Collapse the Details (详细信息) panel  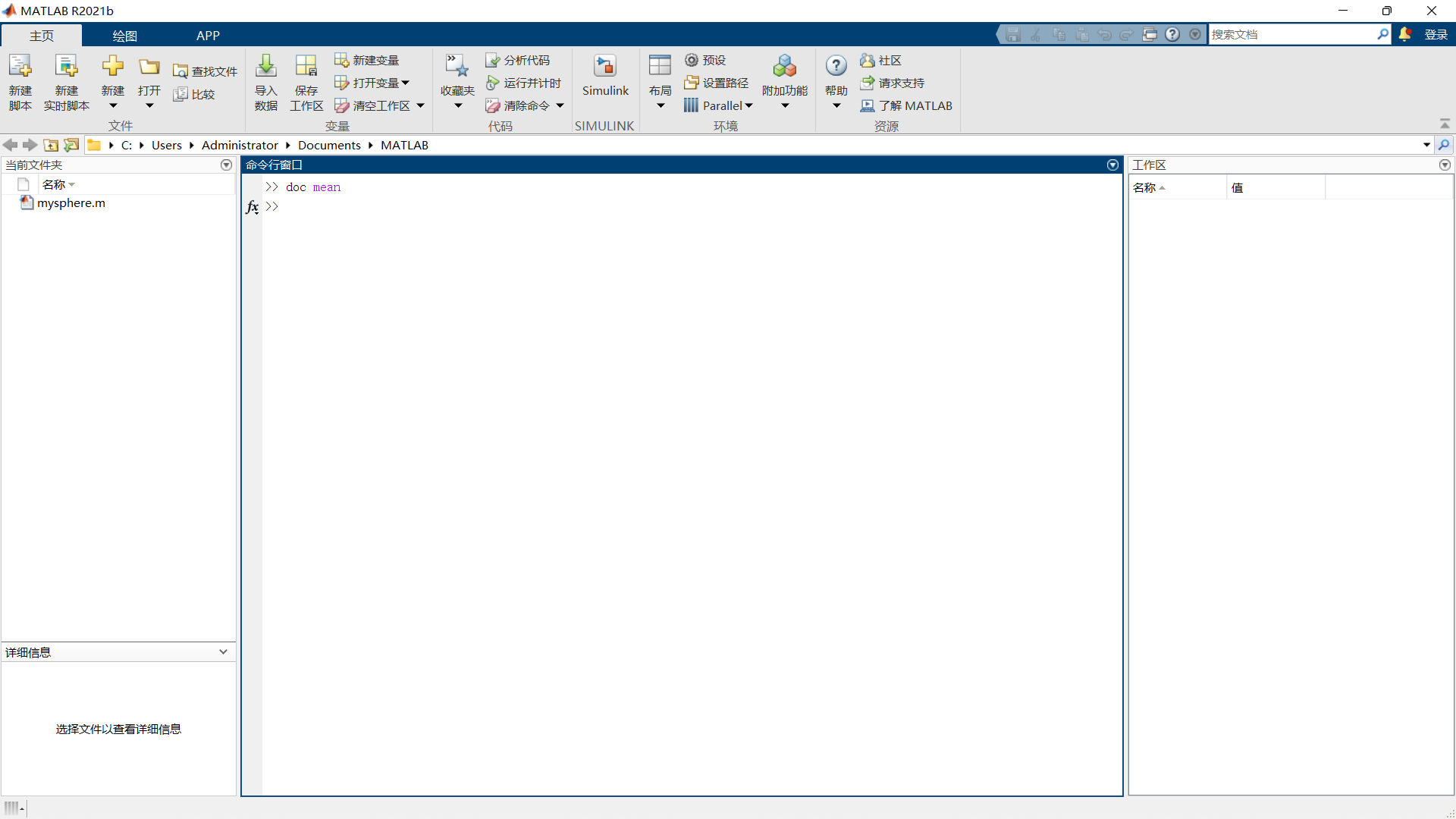(223, 651)
